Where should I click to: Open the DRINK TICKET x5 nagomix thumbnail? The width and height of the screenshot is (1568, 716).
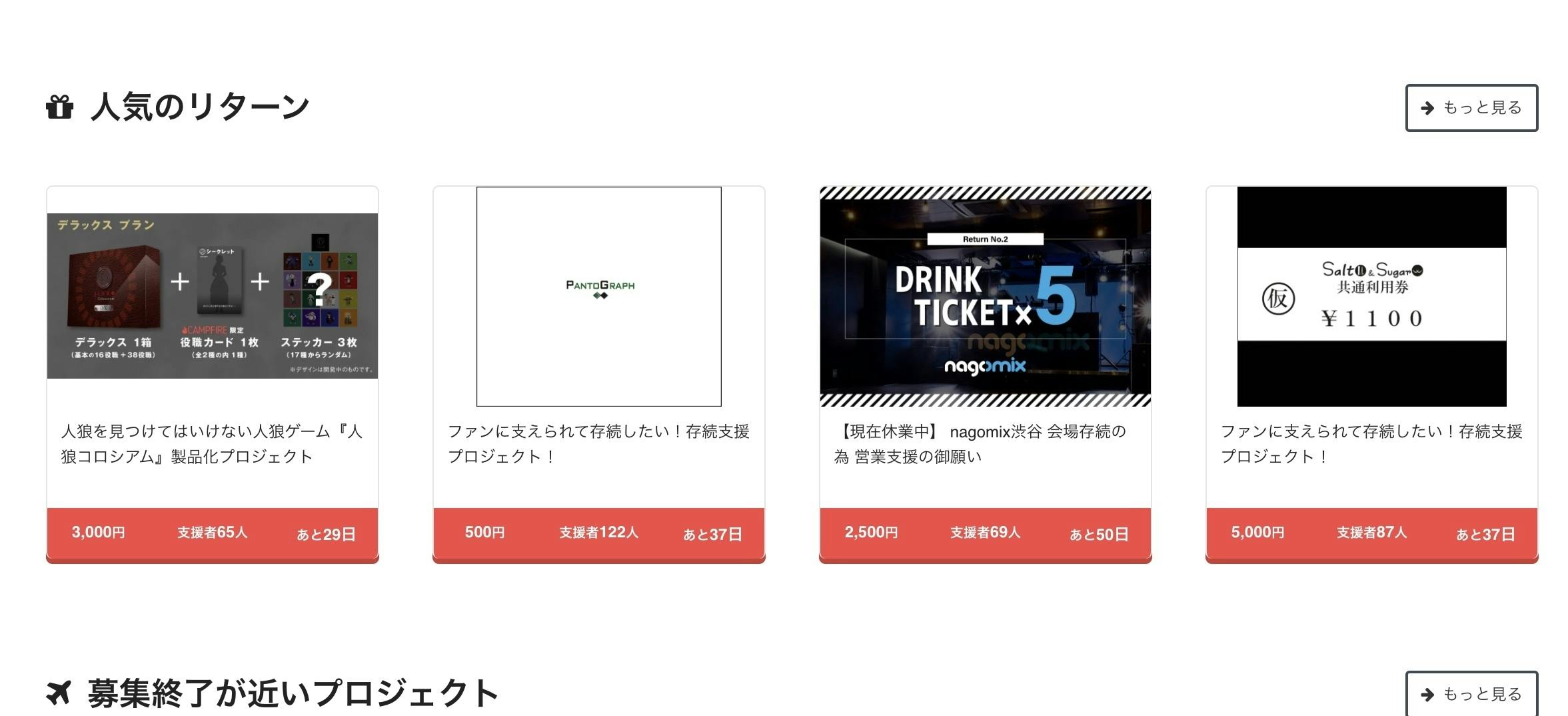coord(986,297)
